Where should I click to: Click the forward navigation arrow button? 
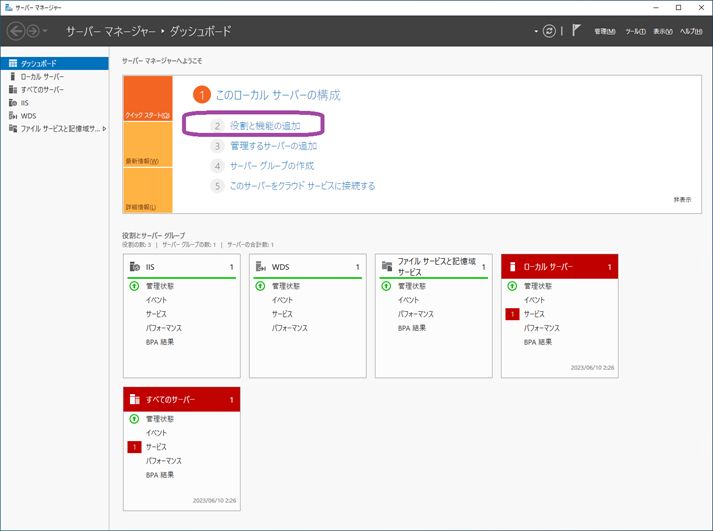[33, 31]
